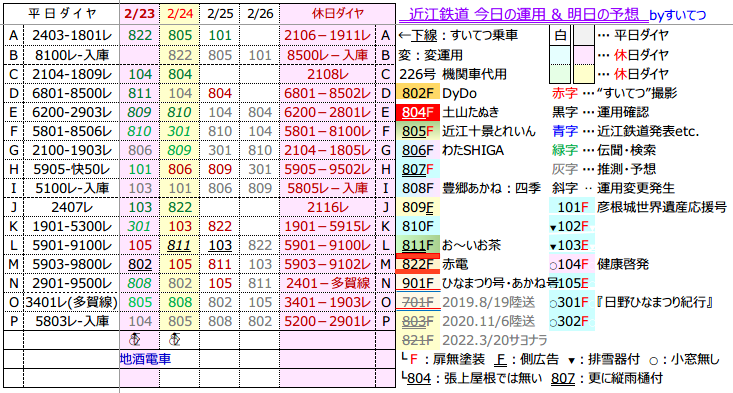Click the 806F わたSHIGA legend cell
Image resolution: width=733 pixels, height=393 pixels.
[x=418, y=150]
